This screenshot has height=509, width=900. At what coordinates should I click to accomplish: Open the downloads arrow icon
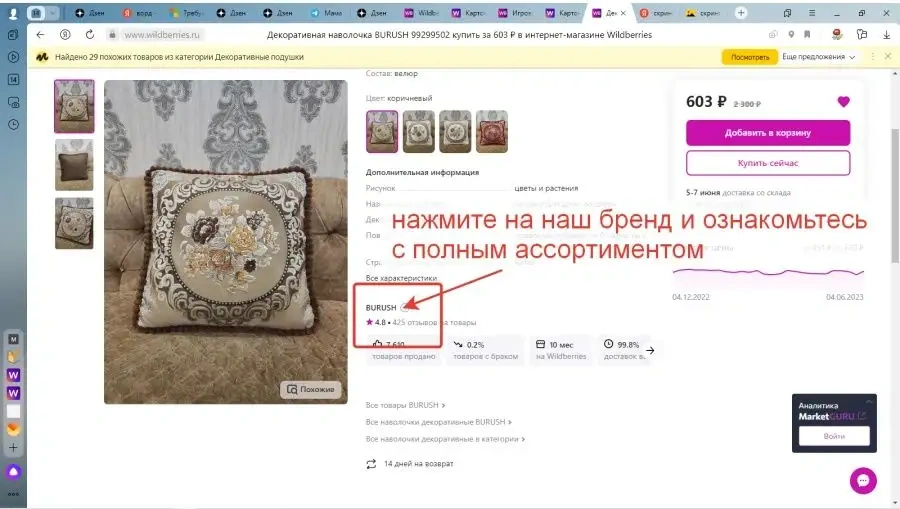point(887,34)
